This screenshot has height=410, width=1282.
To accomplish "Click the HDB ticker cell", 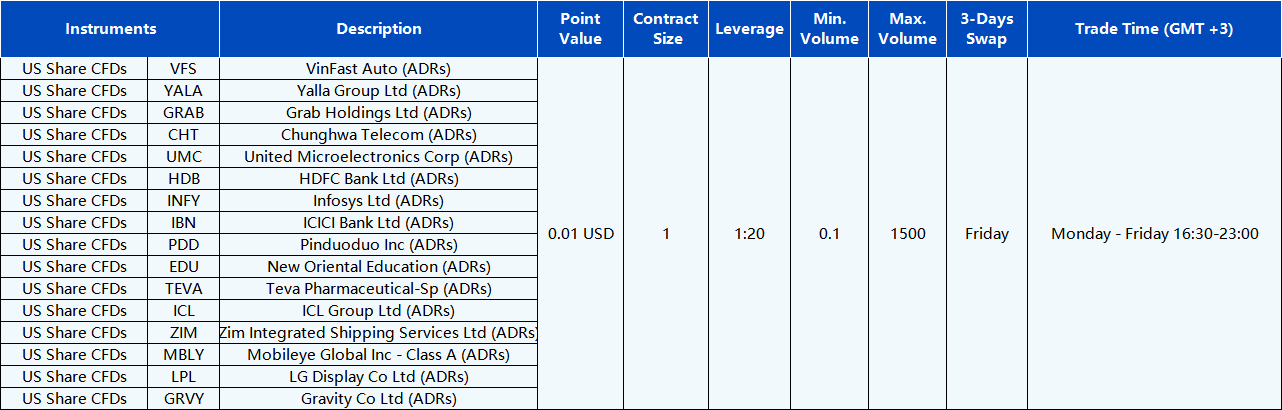I will pyautogui.click(x=184, y=179).
